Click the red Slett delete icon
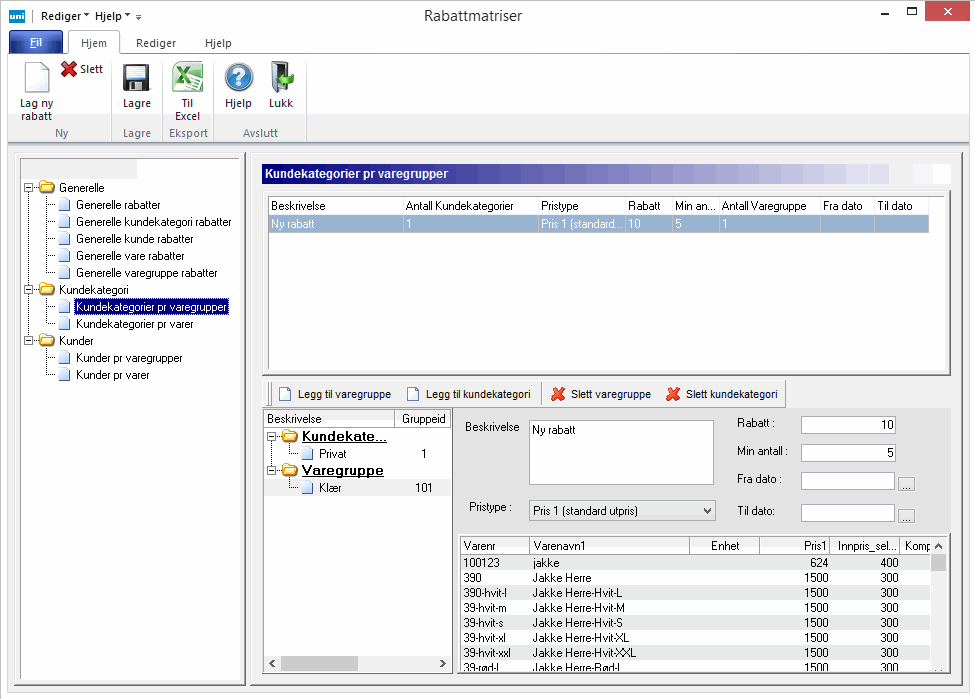Image resolution: width=975 pixels, height=699 pixels. point(69,70)
